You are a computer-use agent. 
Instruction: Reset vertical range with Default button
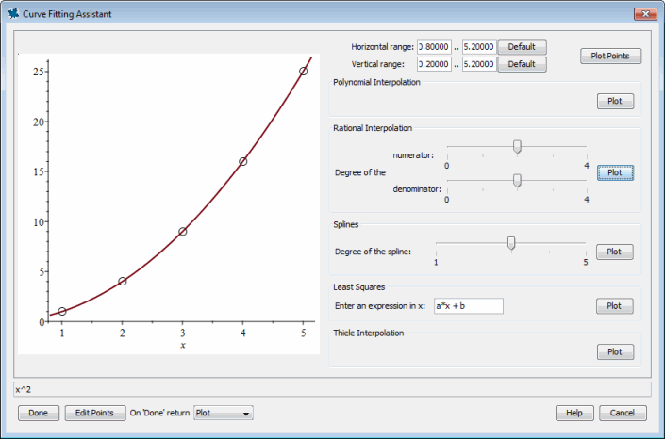click(521, 64)
